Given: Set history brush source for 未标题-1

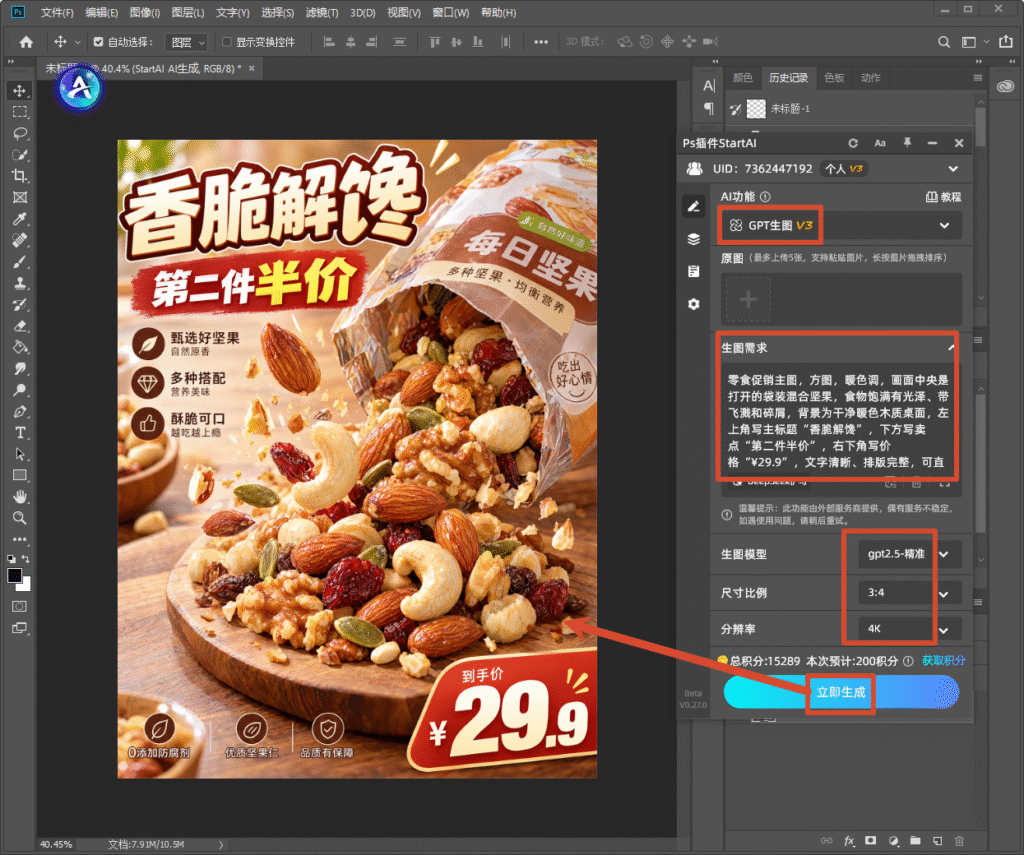Looking at the screenshot, I should pyautogui.click(x=736, y=109).
